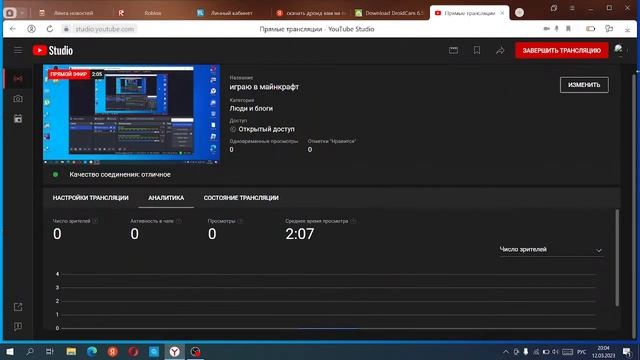Click the 'Открытый доступ' visibility text

[x=266, y=129]
